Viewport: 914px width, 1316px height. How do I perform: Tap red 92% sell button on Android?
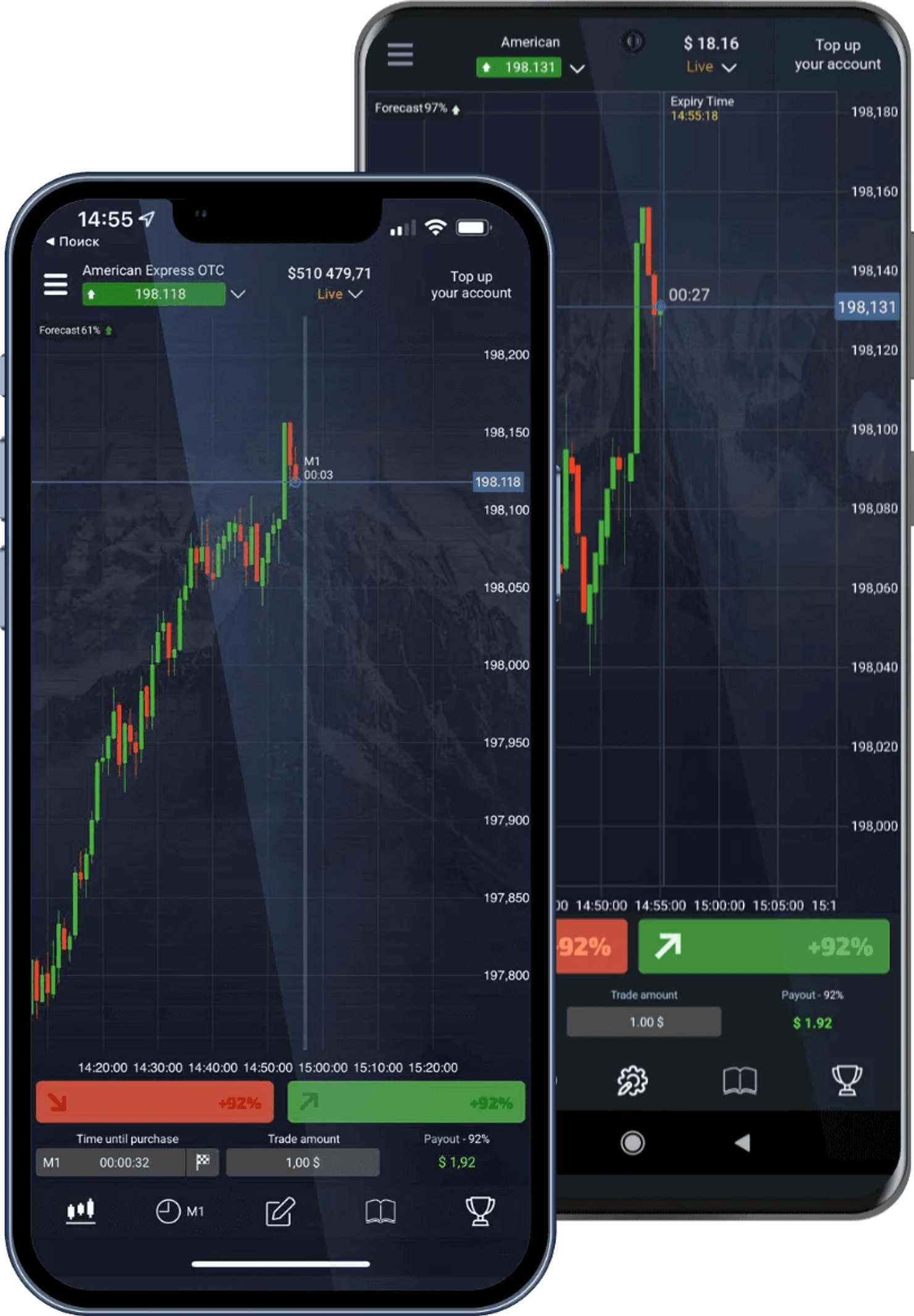click(x=592, y=946)
